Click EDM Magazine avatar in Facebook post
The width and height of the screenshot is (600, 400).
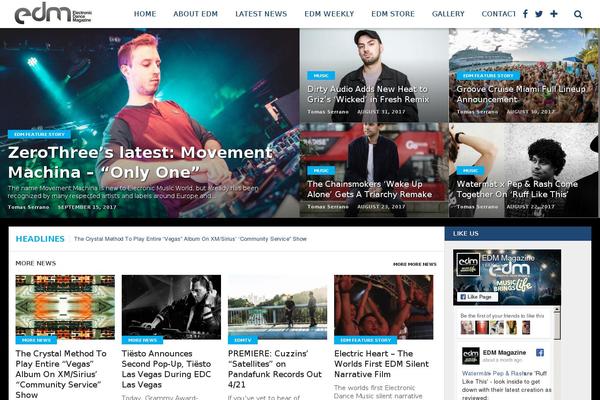coord(471,356)
